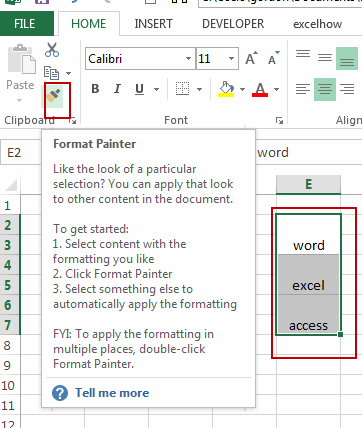Select row 10 header
Image resolution: width=362 pixels, height=428 pixels.
click(x=10, y=386)
